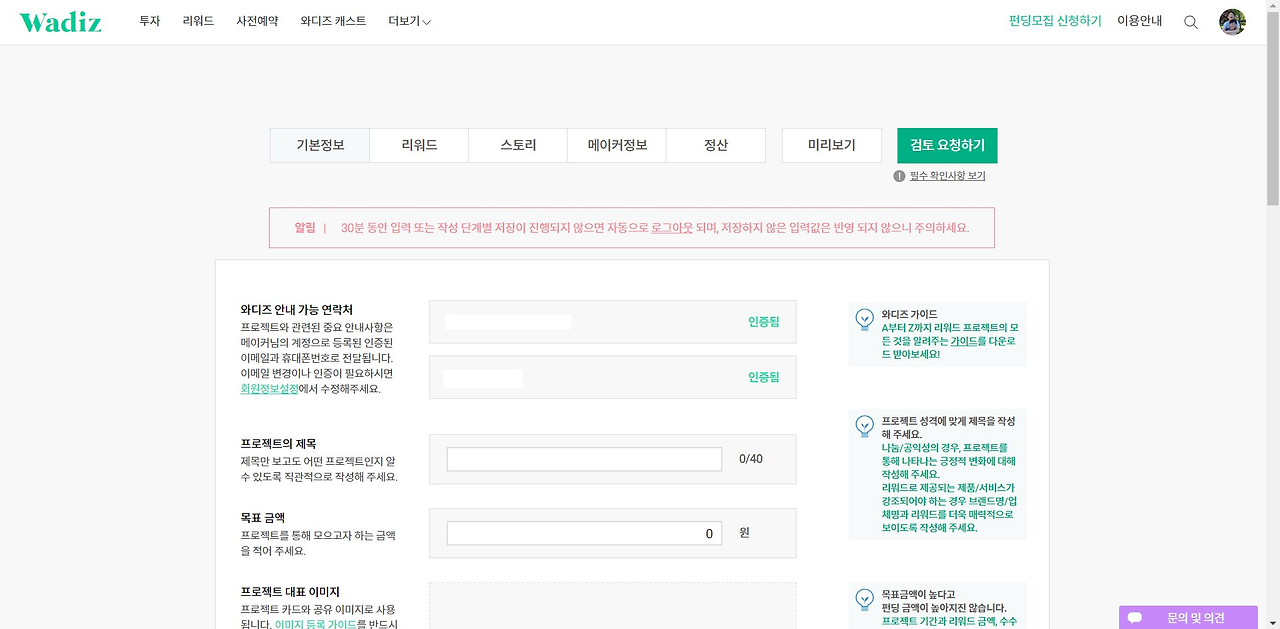Open the search magnifier icon
Screen dimensions: 1280x629
[x=1191, y=22]
